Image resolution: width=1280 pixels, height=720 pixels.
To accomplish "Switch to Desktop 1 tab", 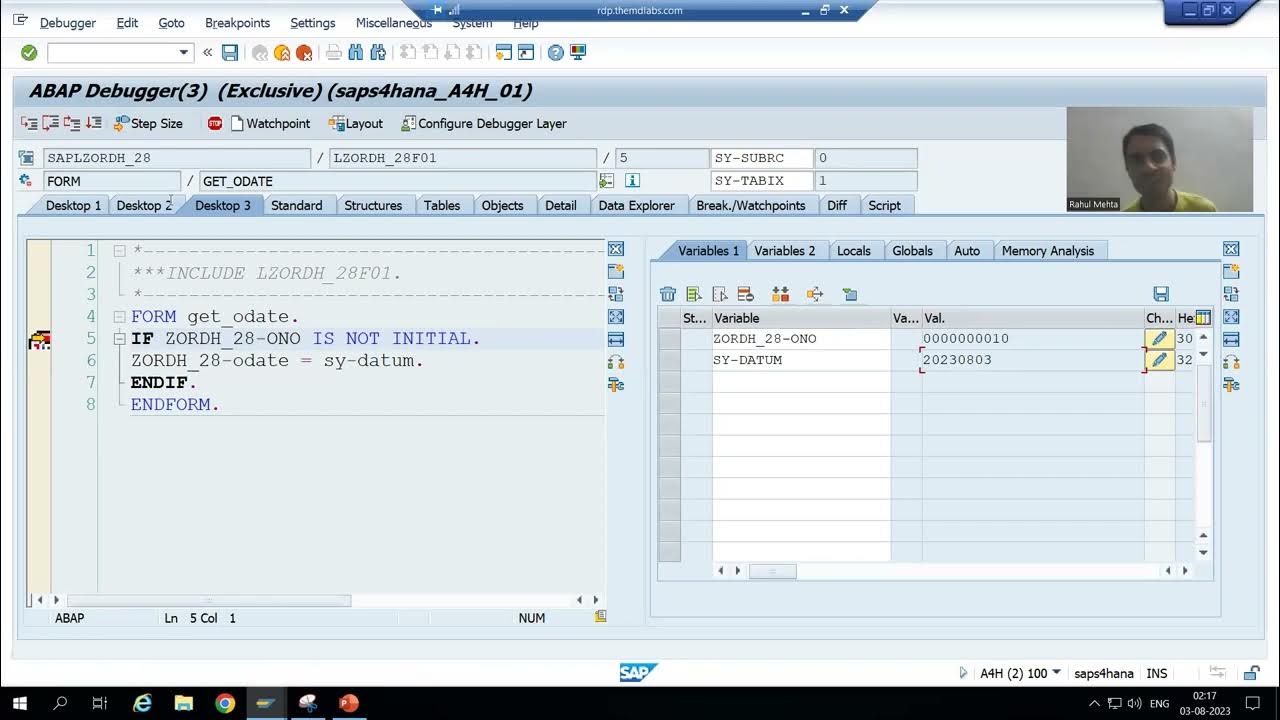I will click(73, 205).
